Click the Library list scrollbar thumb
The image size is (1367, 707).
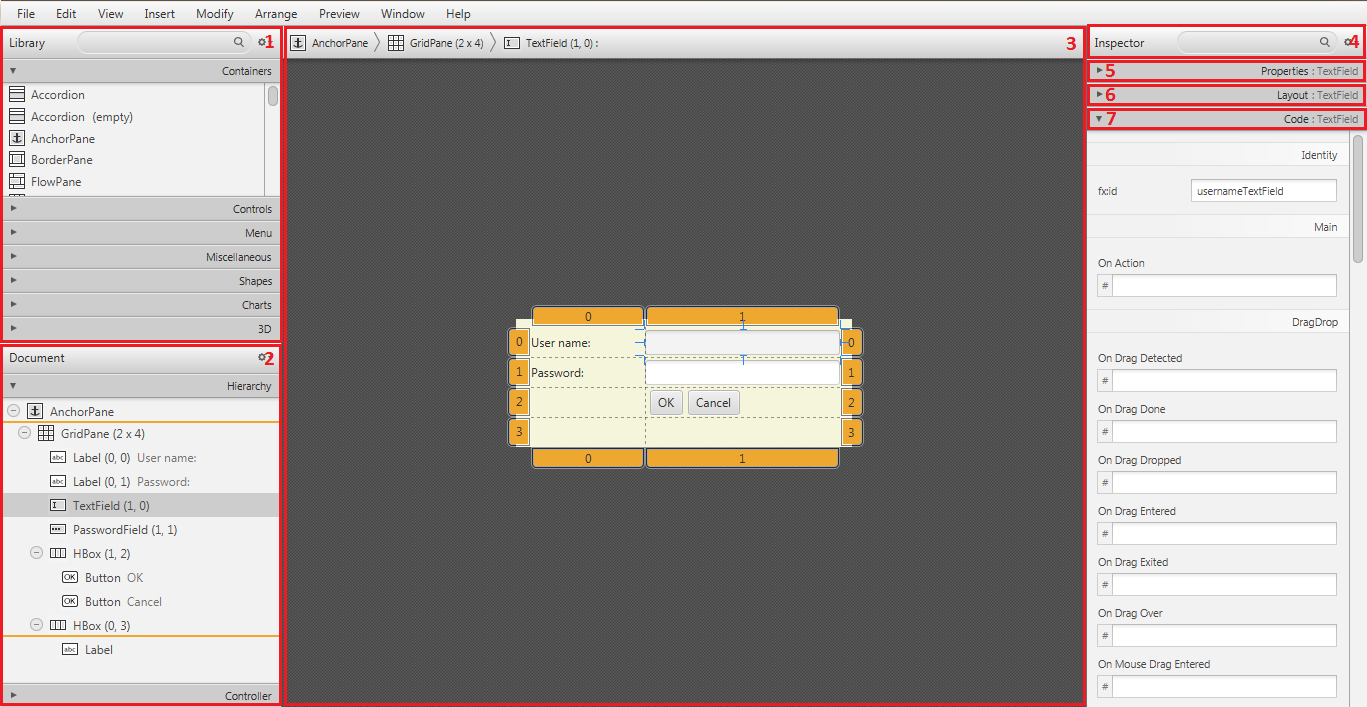coord(273,97)
